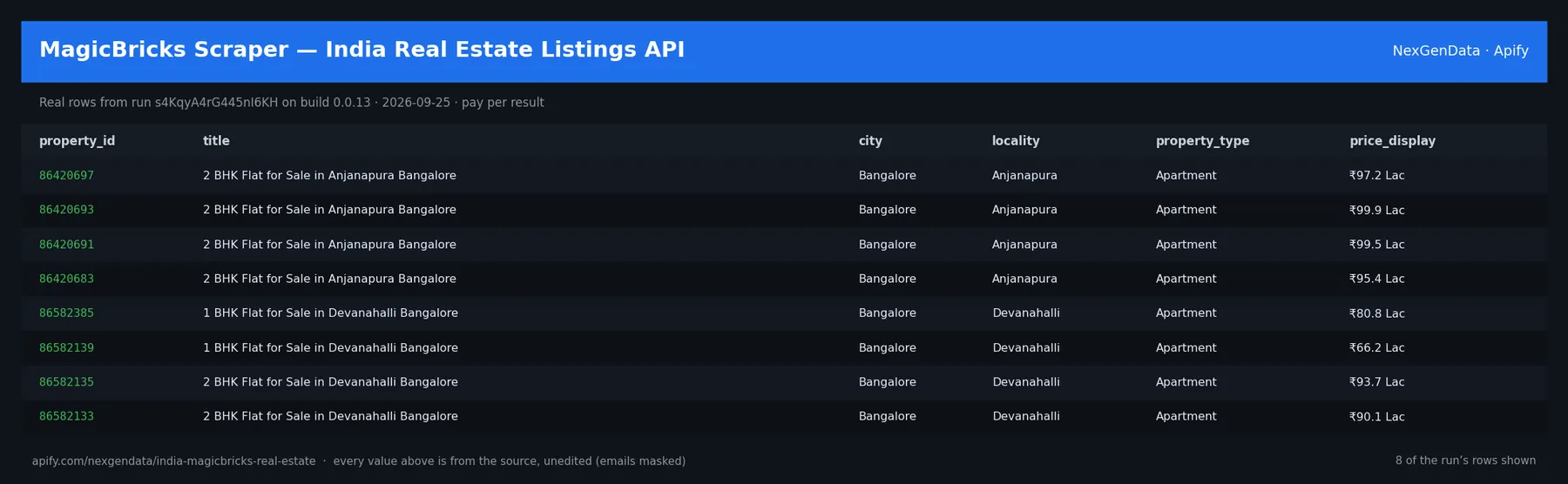This screenshot has height=484, width=1568.
Task: Open property ID 86582135
Action: (x=66, y=382)
